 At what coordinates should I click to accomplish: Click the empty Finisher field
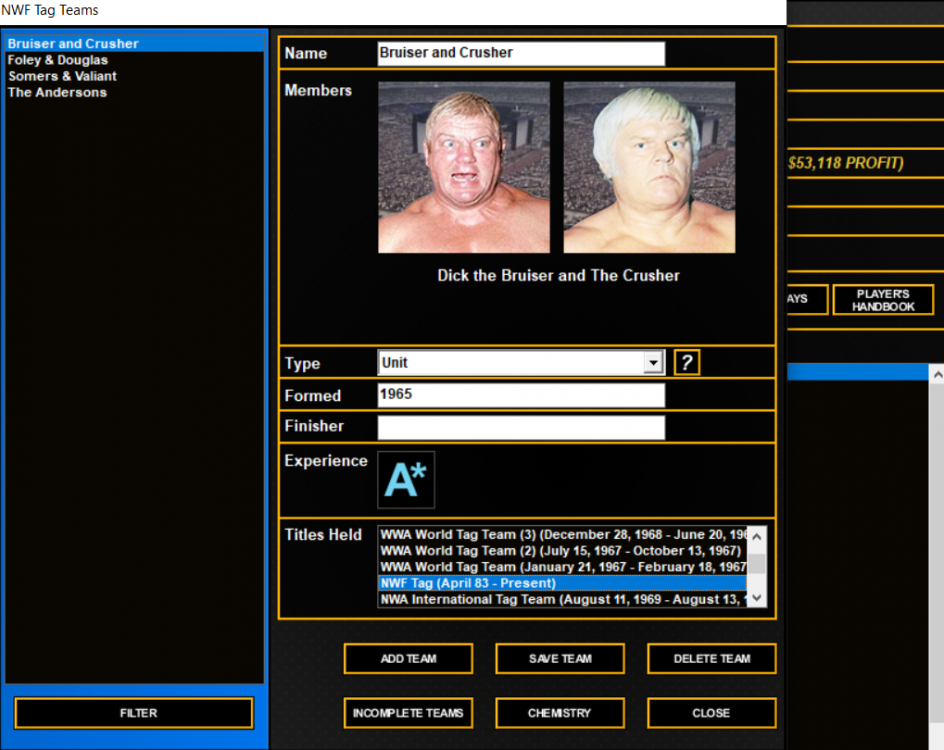click(520, 428)
